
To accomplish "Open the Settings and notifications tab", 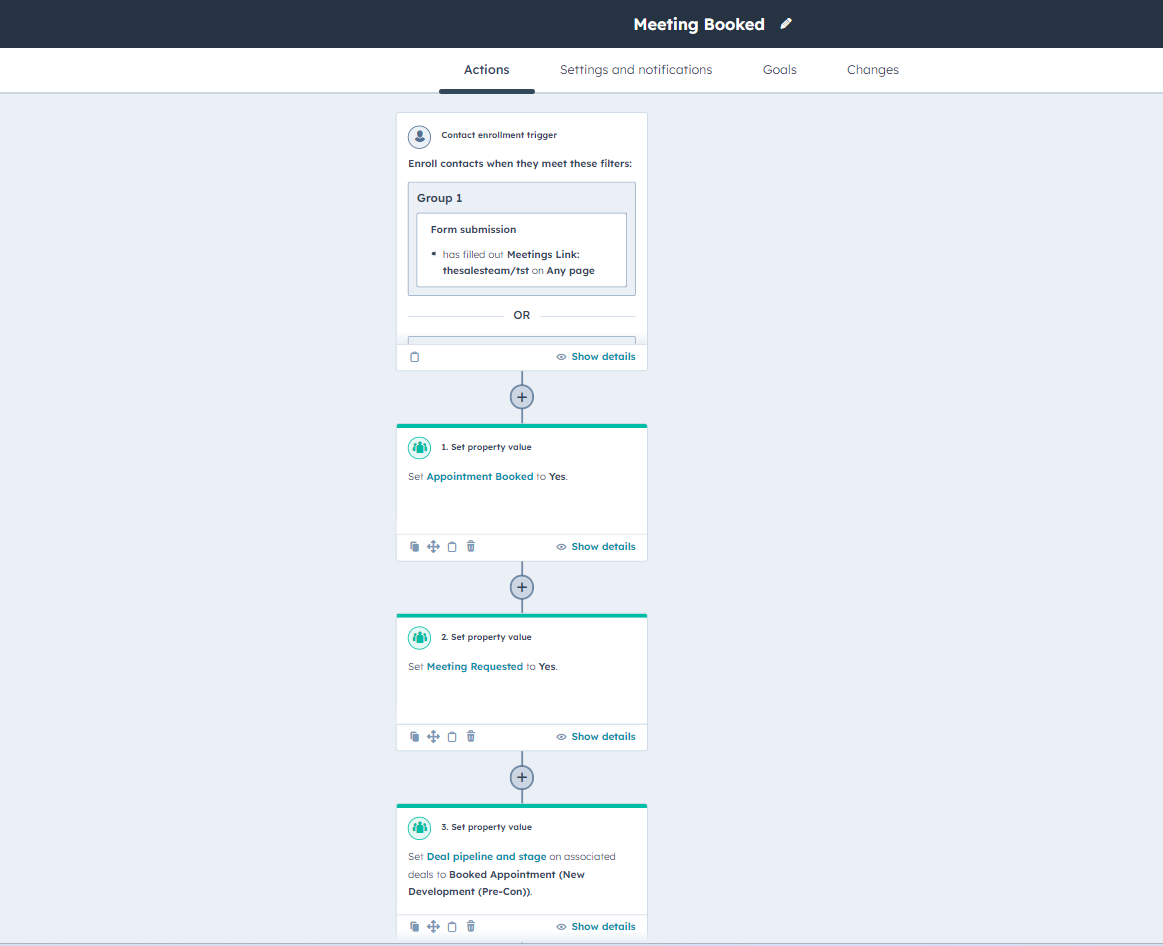I will [x=636, y=70].
